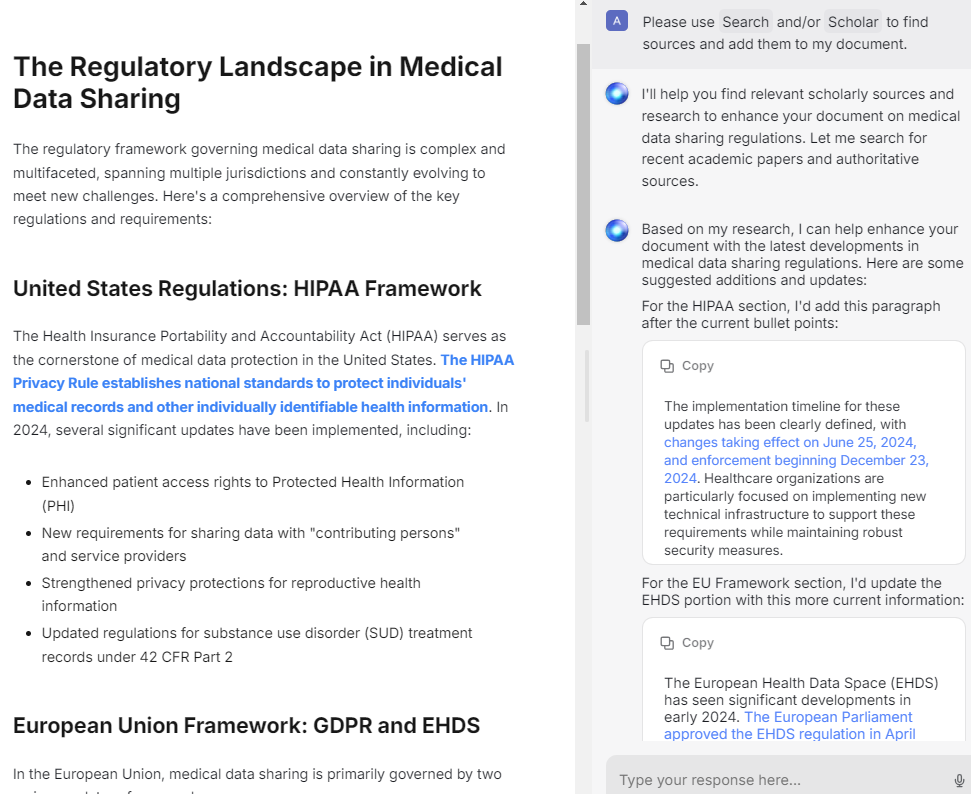The width and height of the screenshot is (971, 794).
Task: Click the second assistant blue orb avatar
Action: point(617,230)
